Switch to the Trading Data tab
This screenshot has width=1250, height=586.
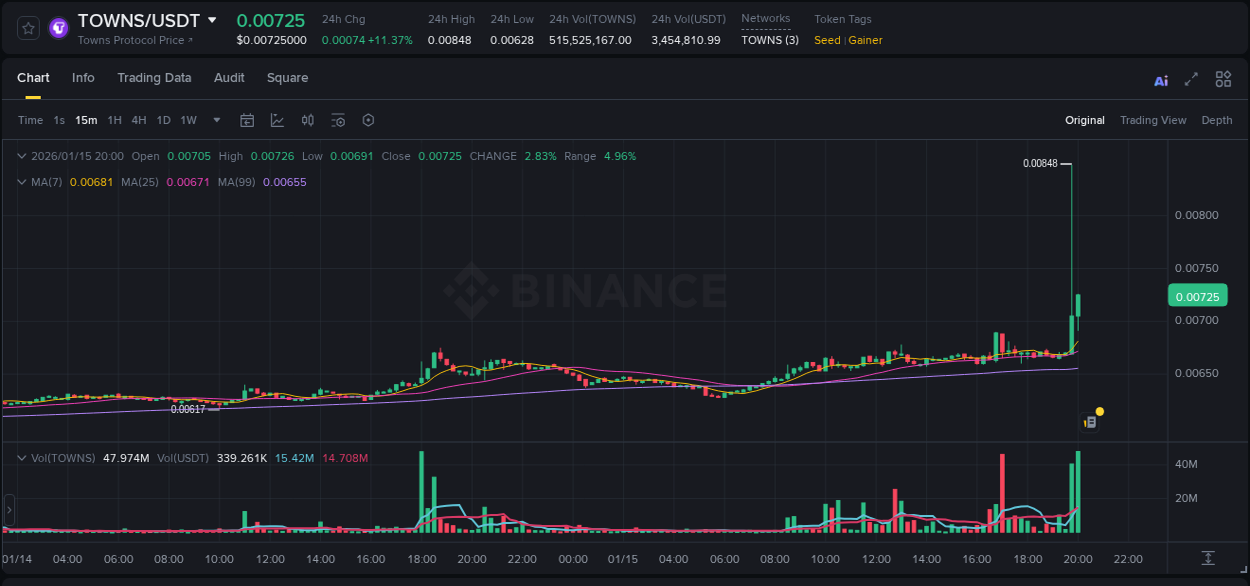click(154, 77)
